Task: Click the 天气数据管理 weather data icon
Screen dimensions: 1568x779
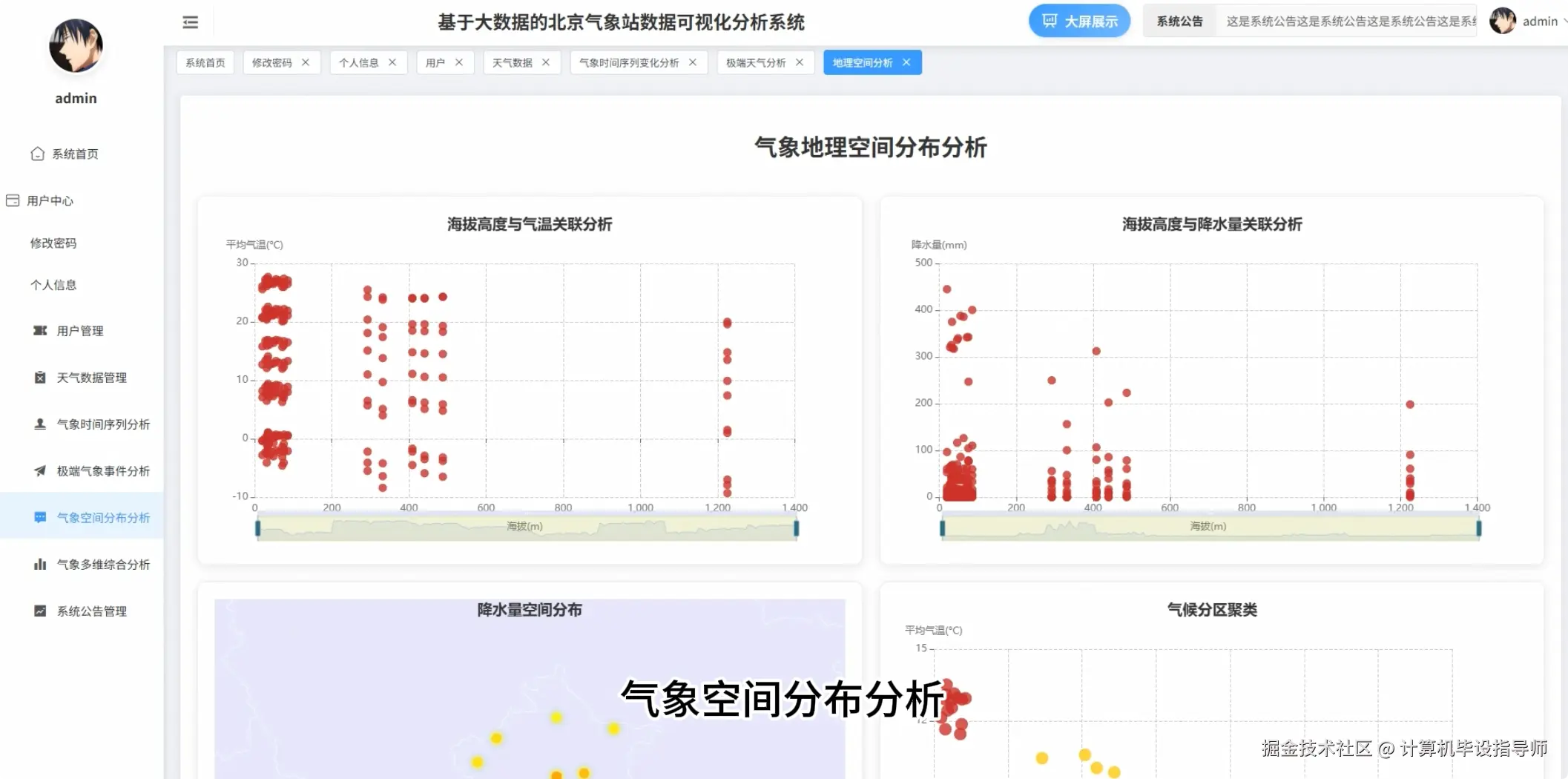Action: (x=40, y=377)
